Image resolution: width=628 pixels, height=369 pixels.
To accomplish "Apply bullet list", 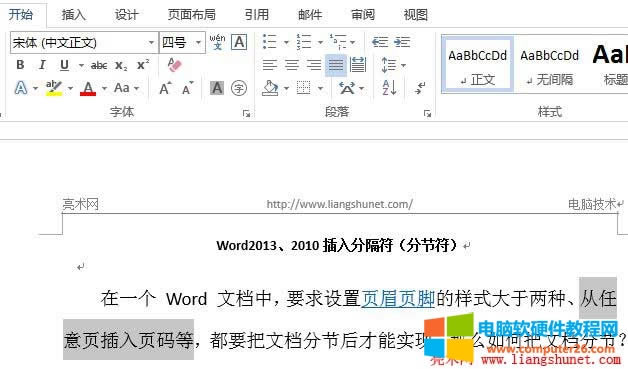I will click(270, 42).
